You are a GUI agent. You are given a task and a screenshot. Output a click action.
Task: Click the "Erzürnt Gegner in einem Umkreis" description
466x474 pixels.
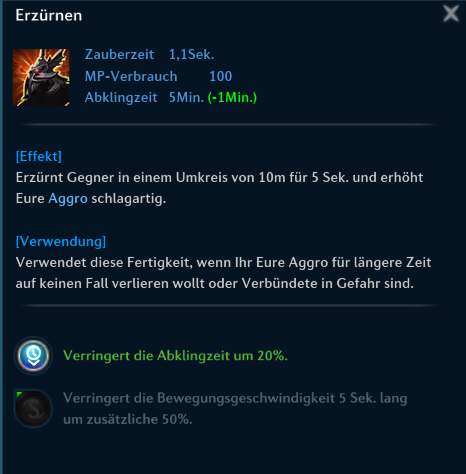pos(219,188)
